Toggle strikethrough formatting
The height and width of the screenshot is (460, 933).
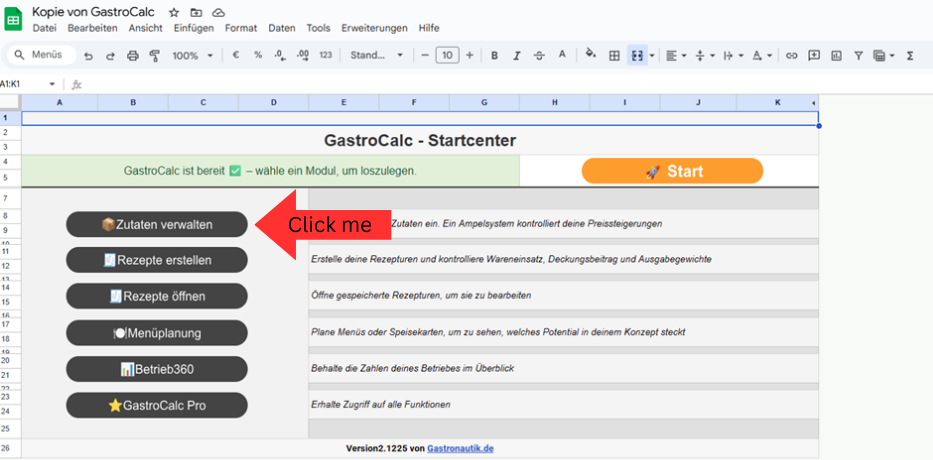[539, 55]
